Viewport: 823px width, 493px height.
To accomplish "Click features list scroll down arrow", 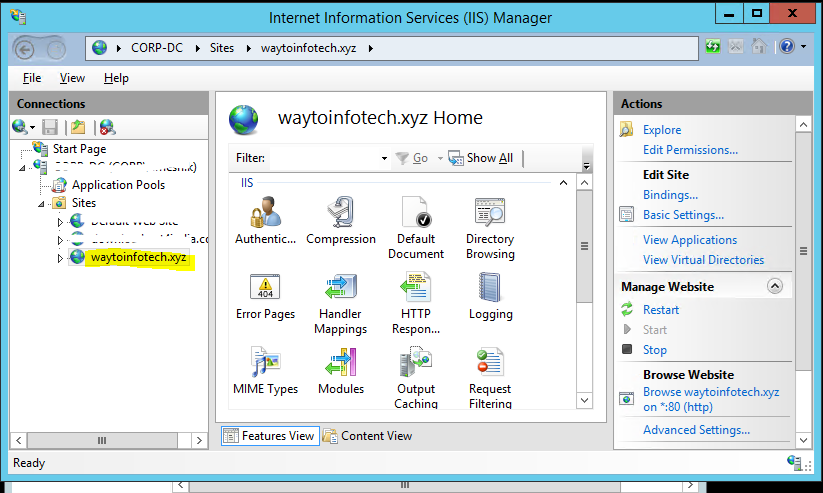I will click(x=585, y=400).
